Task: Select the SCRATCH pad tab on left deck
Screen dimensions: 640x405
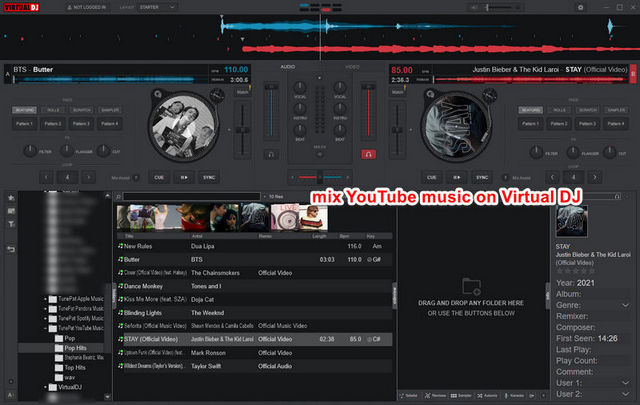Action: tap(81, 110)
